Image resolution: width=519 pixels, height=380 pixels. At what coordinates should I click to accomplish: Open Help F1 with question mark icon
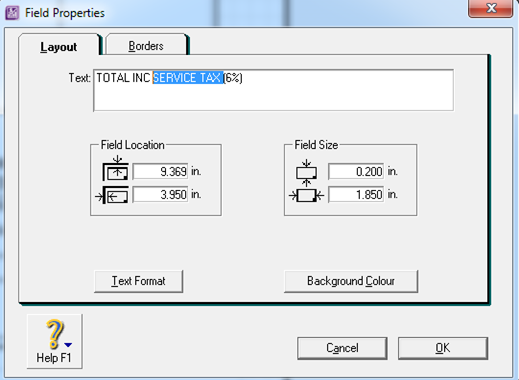54,341
